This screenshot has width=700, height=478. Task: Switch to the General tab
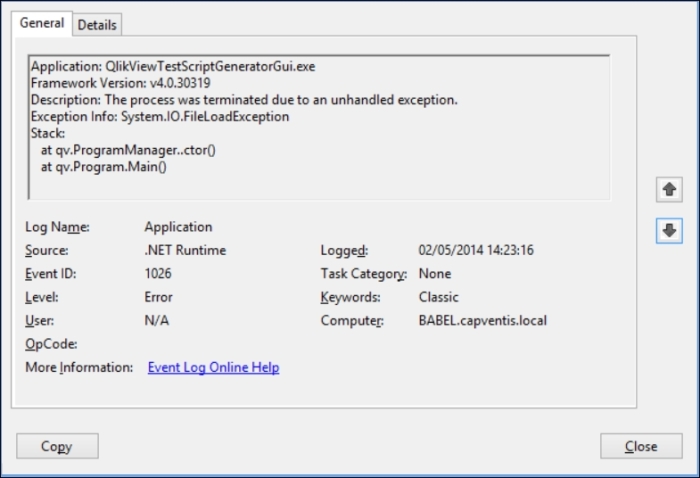(42, 23)
